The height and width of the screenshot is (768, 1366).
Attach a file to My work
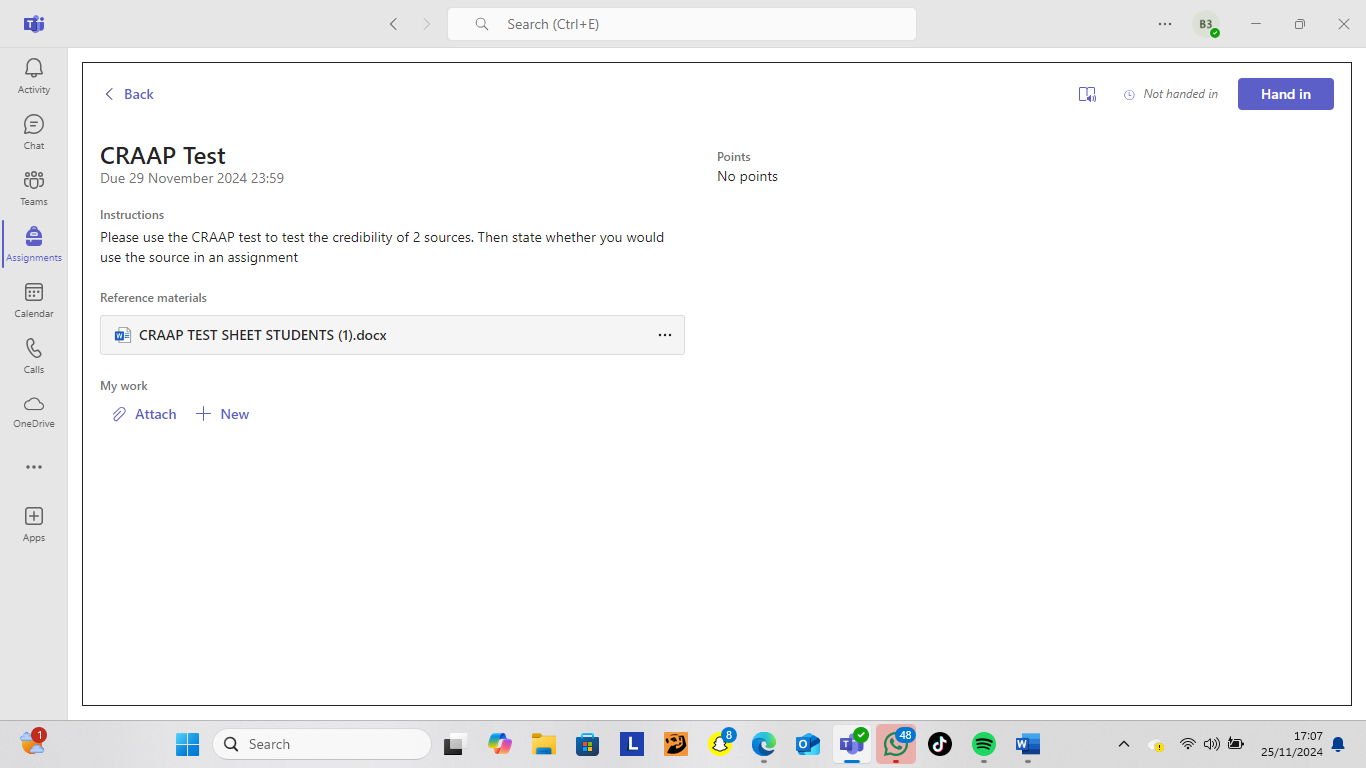[x=144, y=414]
